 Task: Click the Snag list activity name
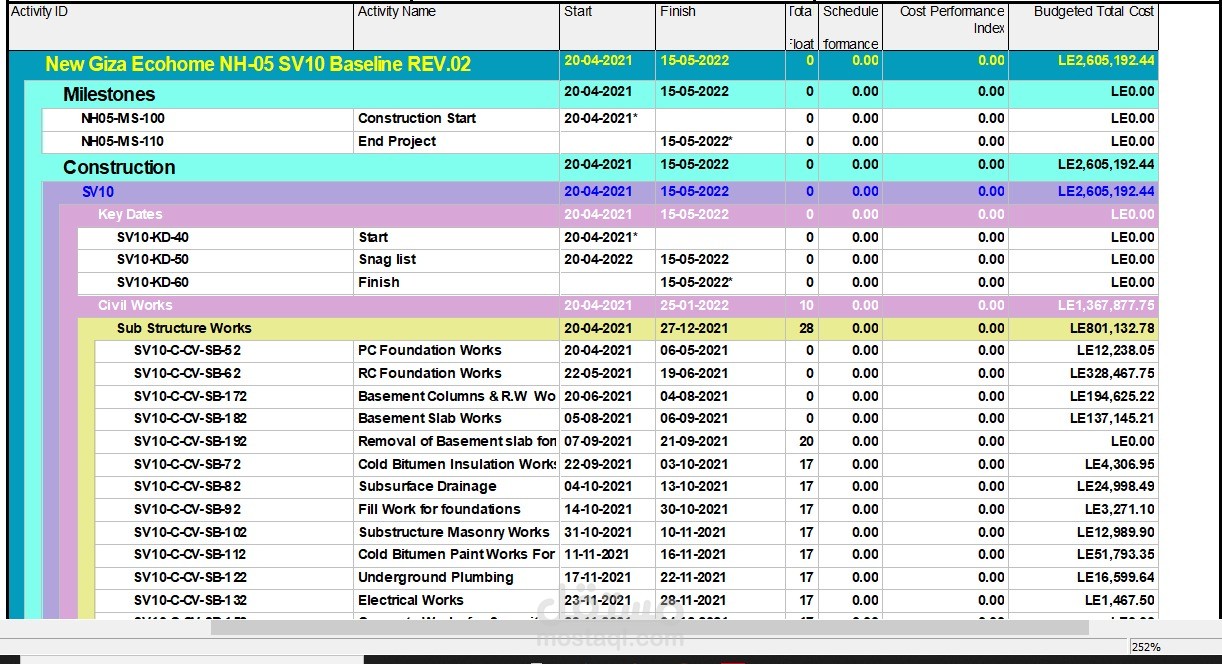pos(387,259)
